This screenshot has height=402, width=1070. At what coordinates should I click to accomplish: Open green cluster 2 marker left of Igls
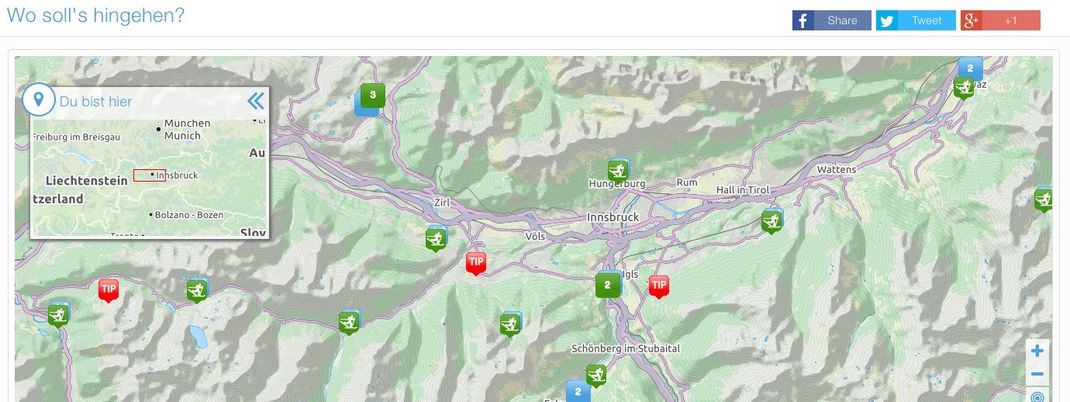tap(607, 285)
